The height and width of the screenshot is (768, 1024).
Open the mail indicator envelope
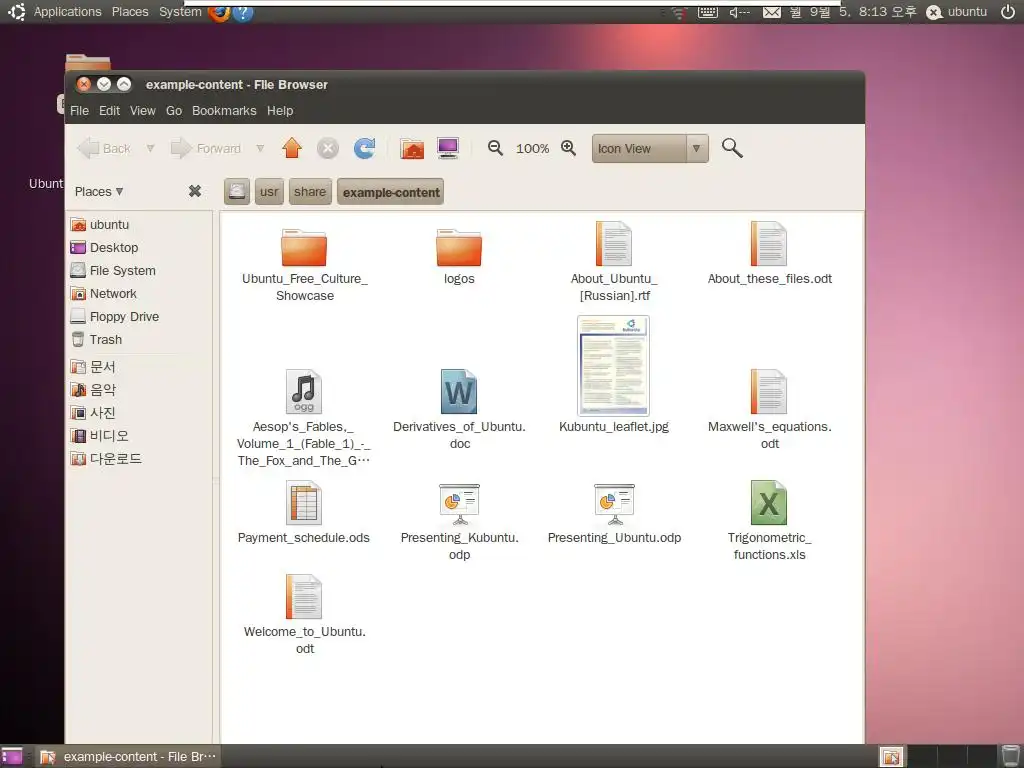(x=772, y=12)
